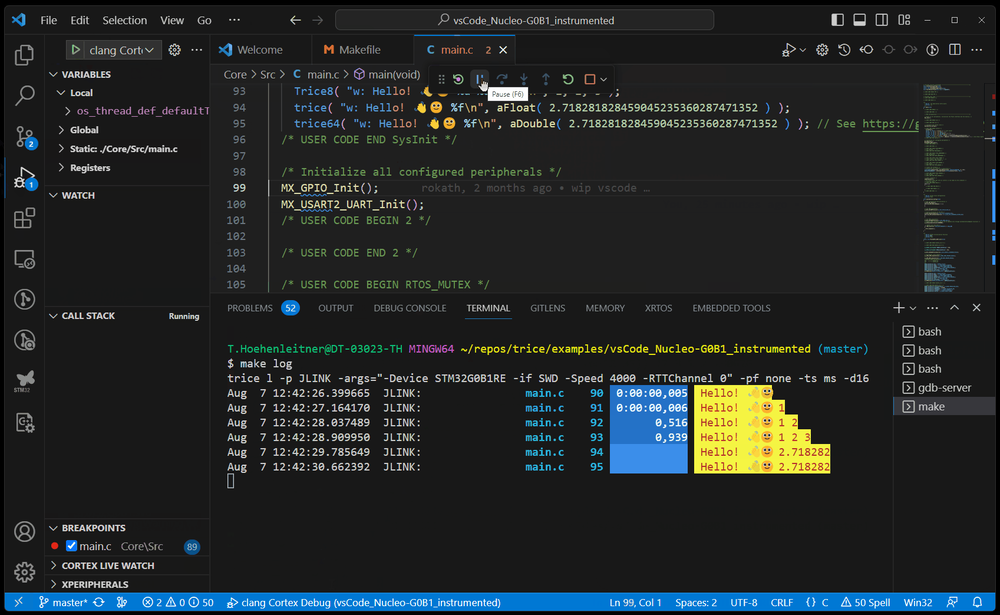Open the new terminal dropdown arrow
The height and width of the screenshot is (615, 1000).
click(913, 308)
